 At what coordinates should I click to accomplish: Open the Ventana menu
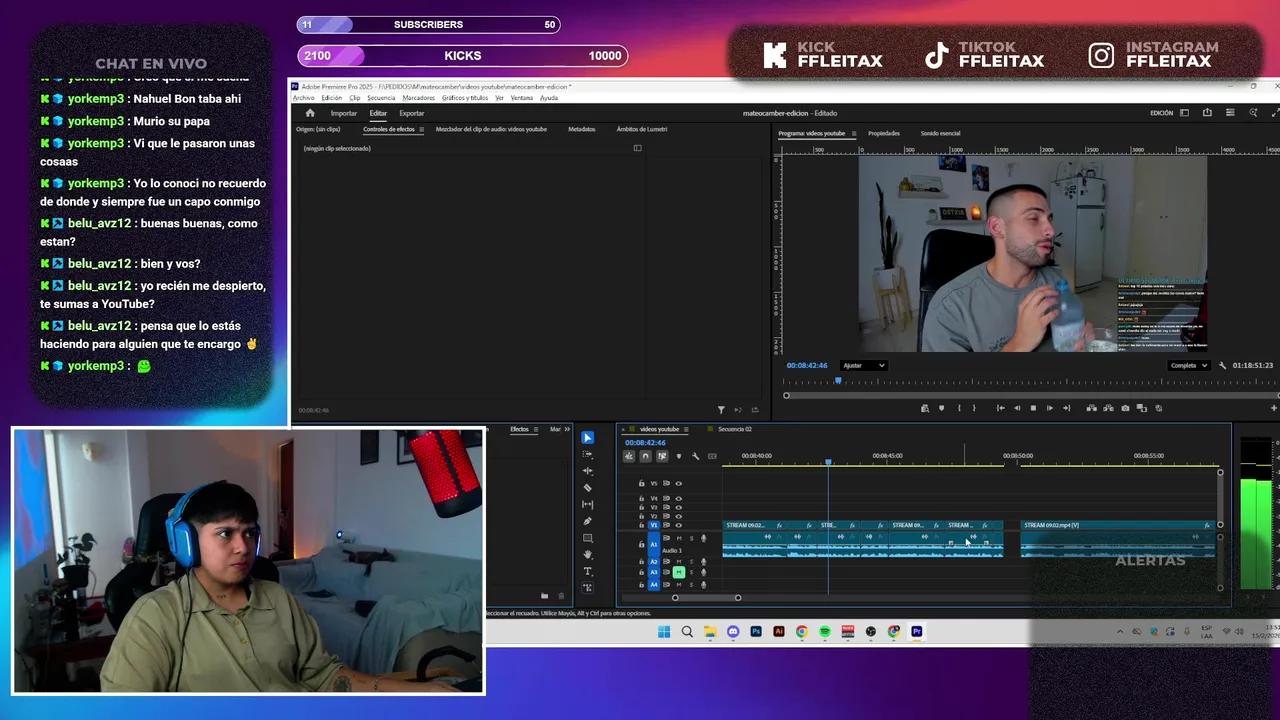(x=522, y=98)
